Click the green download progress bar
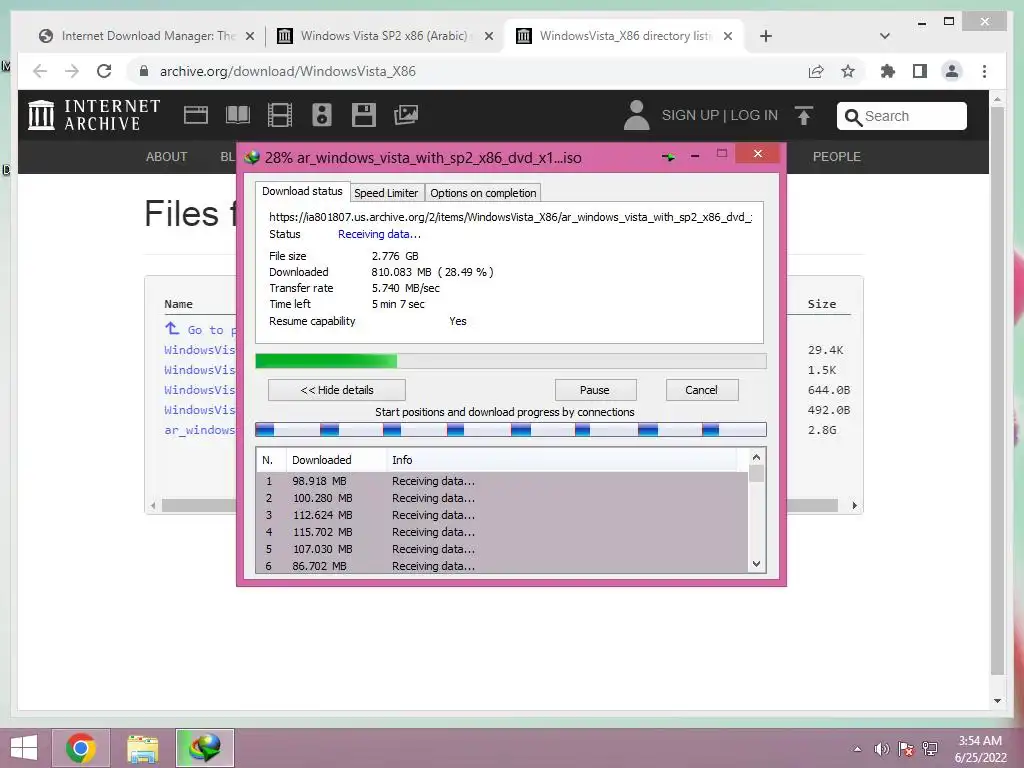This screenshot has height=768, width=1024. [x=511, y=361]
